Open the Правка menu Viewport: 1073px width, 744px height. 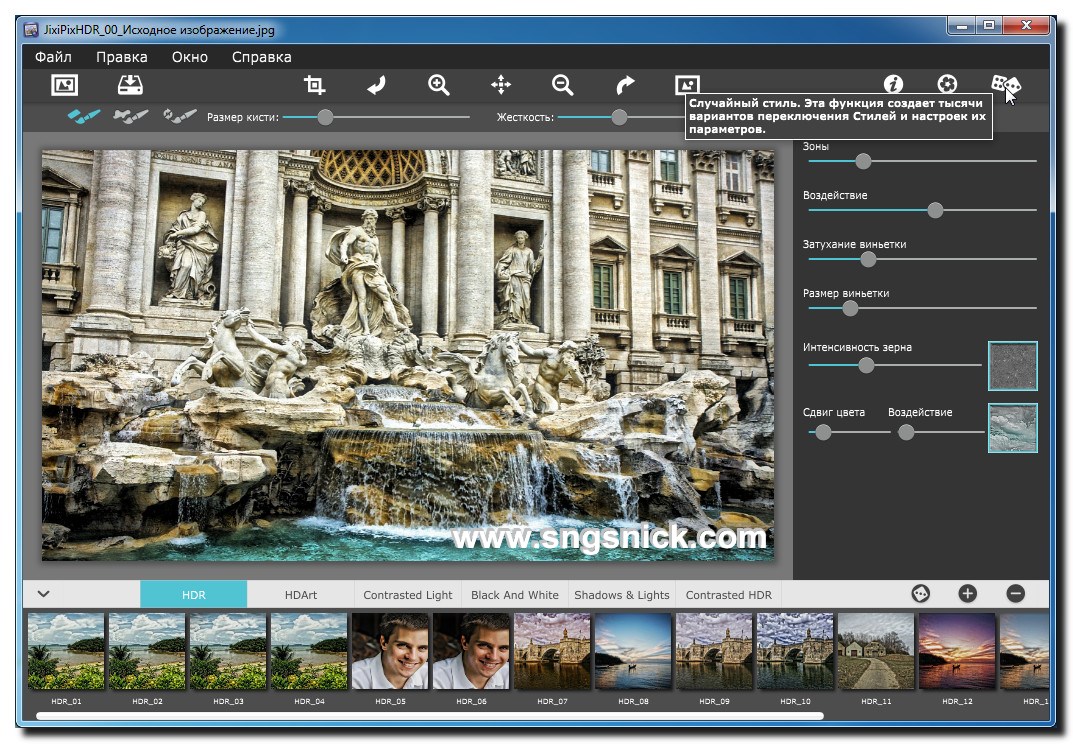(x=122, y=57)
